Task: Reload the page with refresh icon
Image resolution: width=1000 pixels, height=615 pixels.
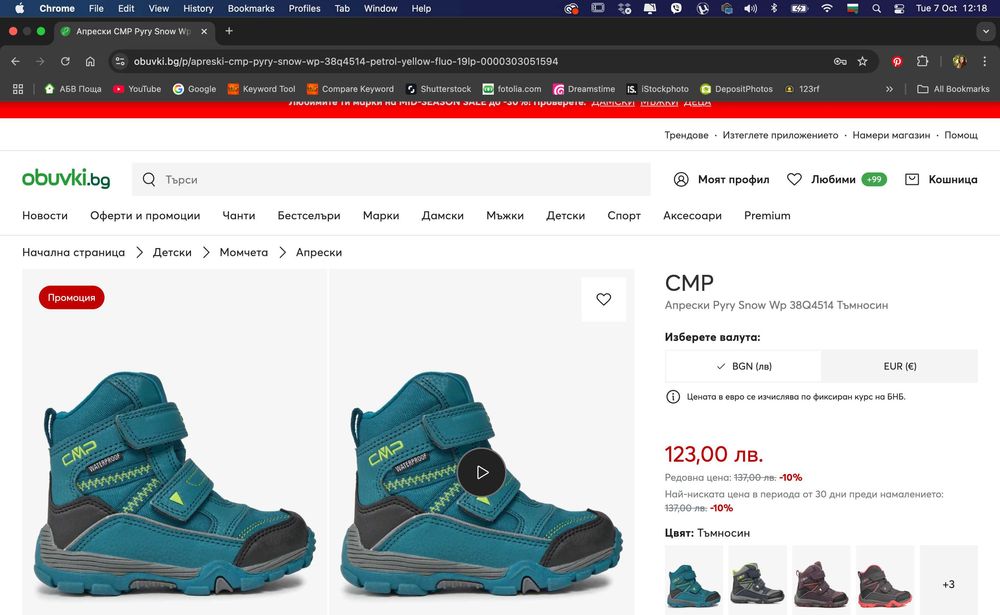Action: tap(65, 61)
